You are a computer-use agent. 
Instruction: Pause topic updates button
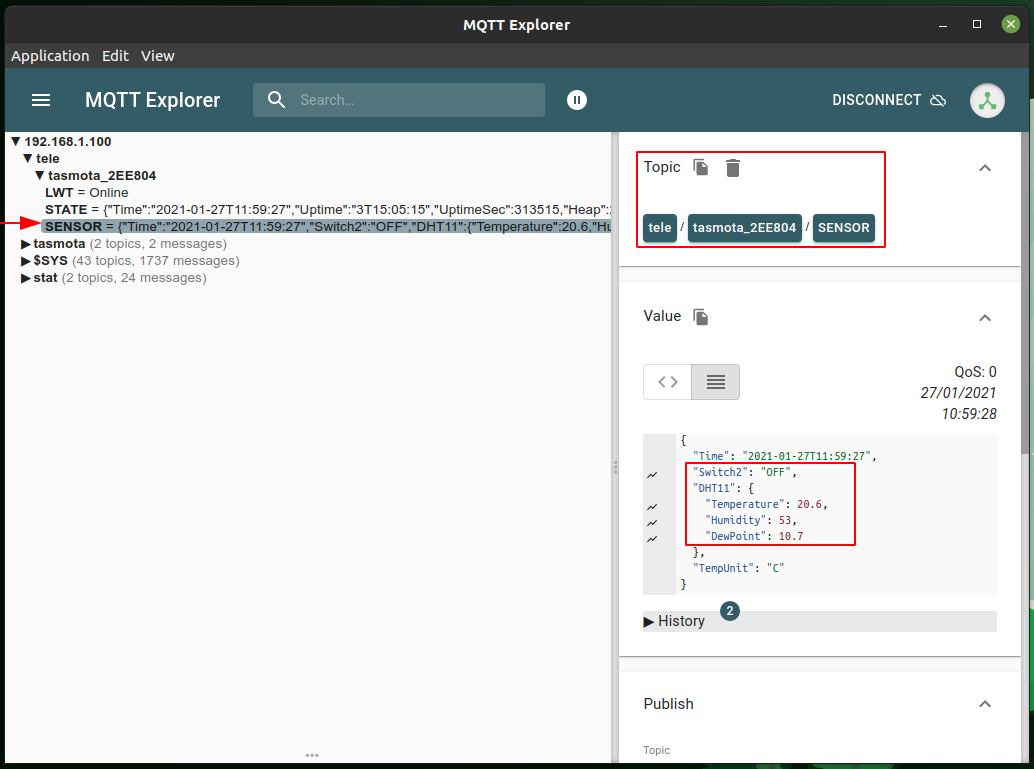tap(576, 100)
